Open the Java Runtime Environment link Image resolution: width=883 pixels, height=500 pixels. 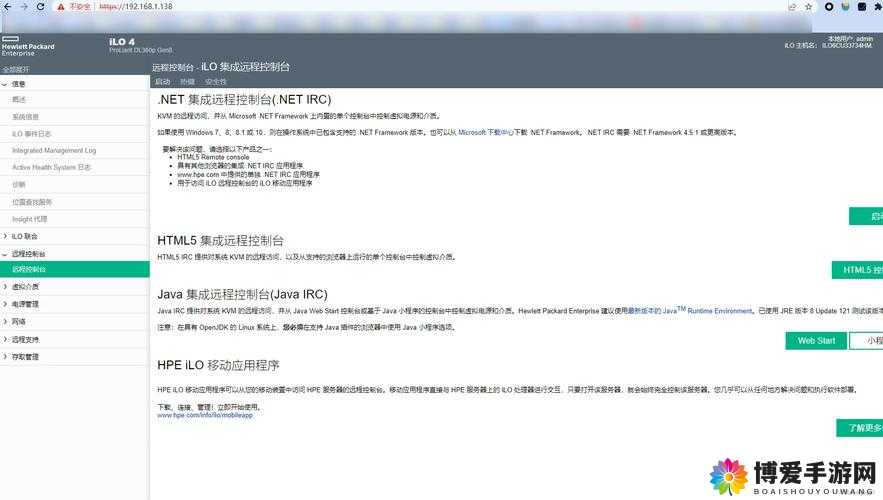pos(690,310)
